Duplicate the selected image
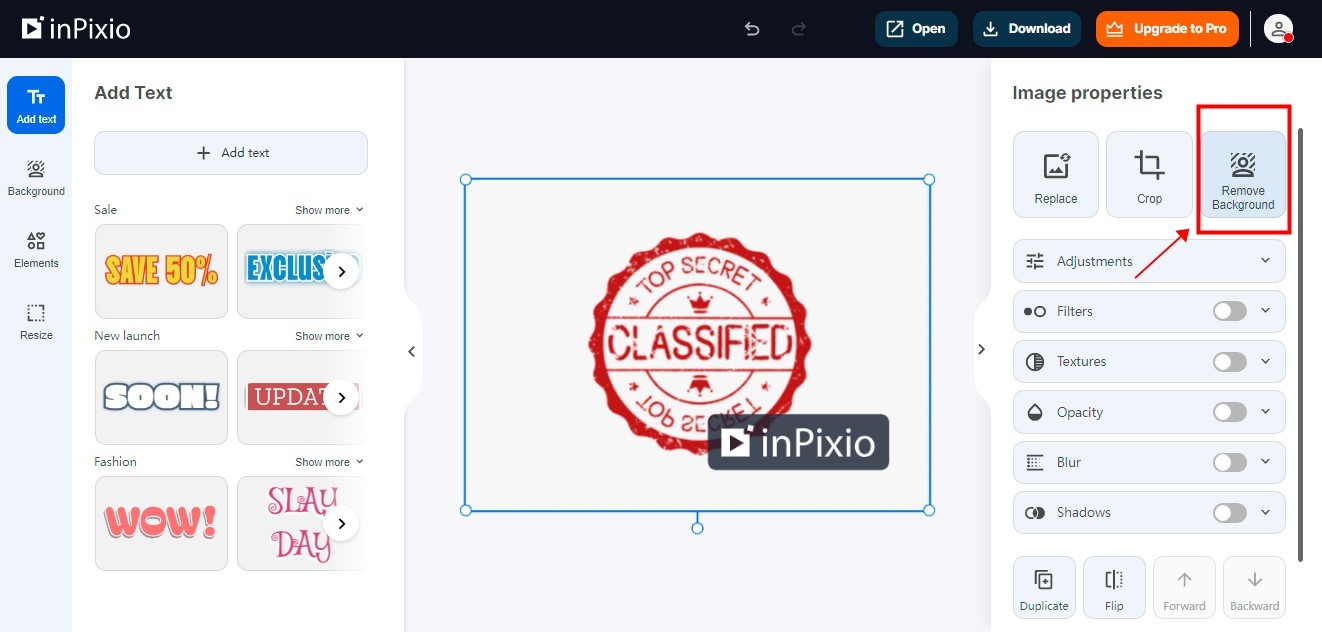This screenshot has height=632, width=1322. [x=1044, y=588]
